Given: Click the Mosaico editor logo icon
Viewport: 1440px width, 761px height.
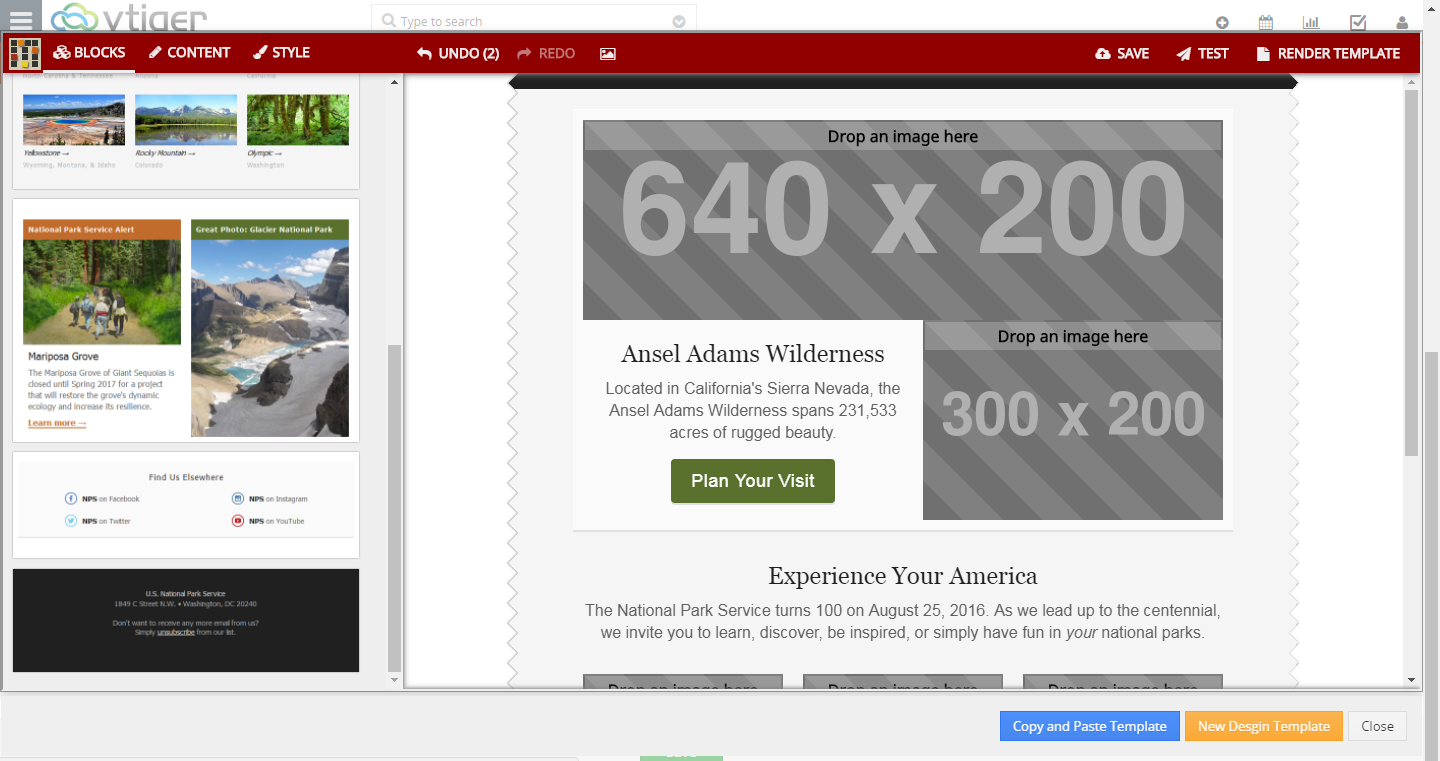Looking at the screenshot, I should click(x=25, y=54).
